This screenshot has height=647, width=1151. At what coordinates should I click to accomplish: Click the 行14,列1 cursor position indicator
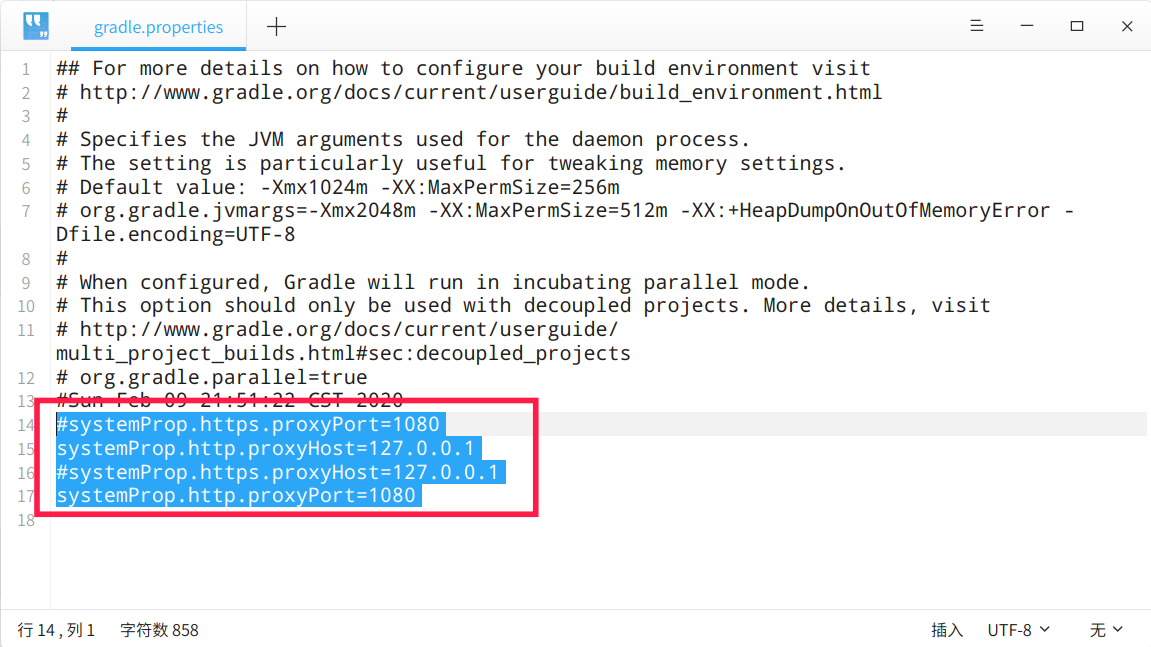click(55, 630)
